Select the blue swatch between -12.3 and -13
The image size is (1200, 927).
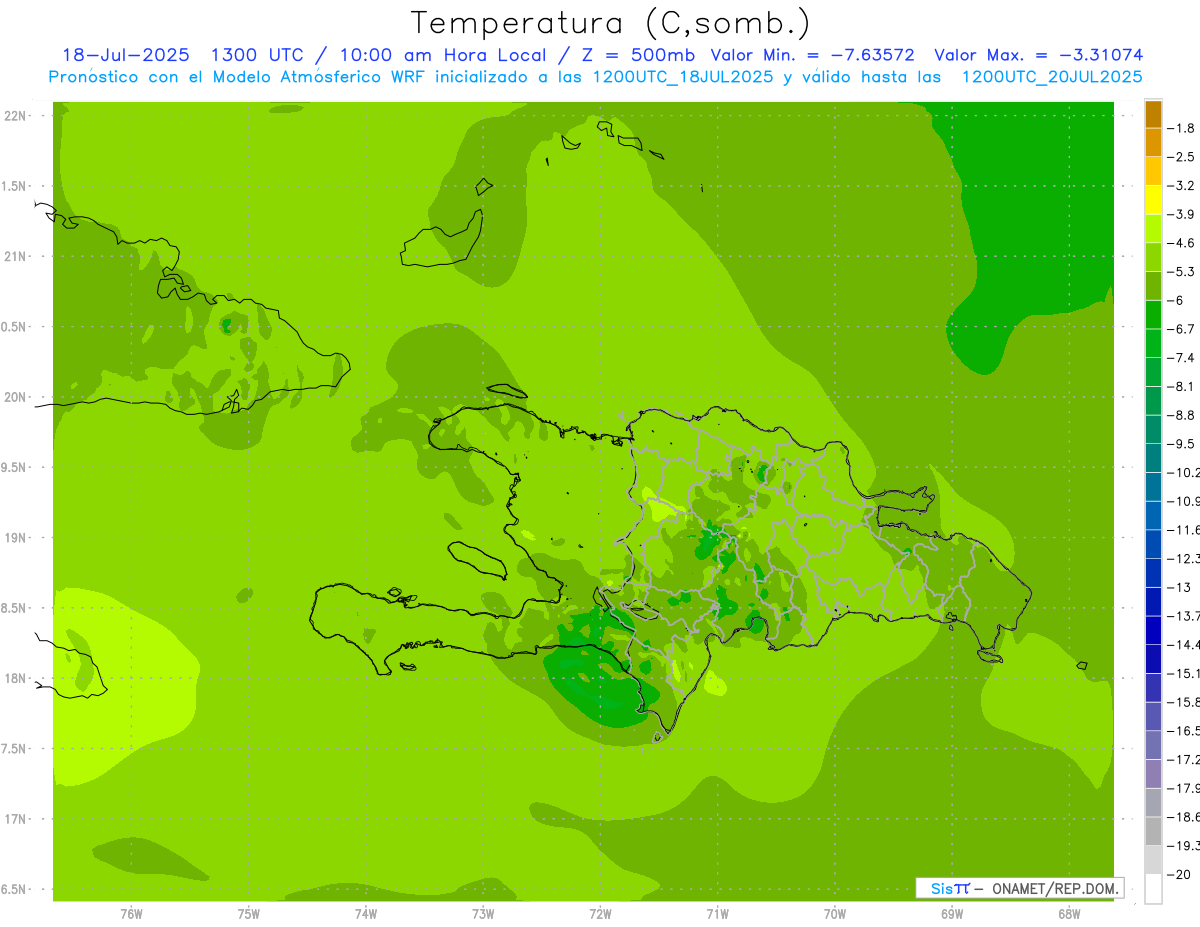click(x=1153, y=573)
